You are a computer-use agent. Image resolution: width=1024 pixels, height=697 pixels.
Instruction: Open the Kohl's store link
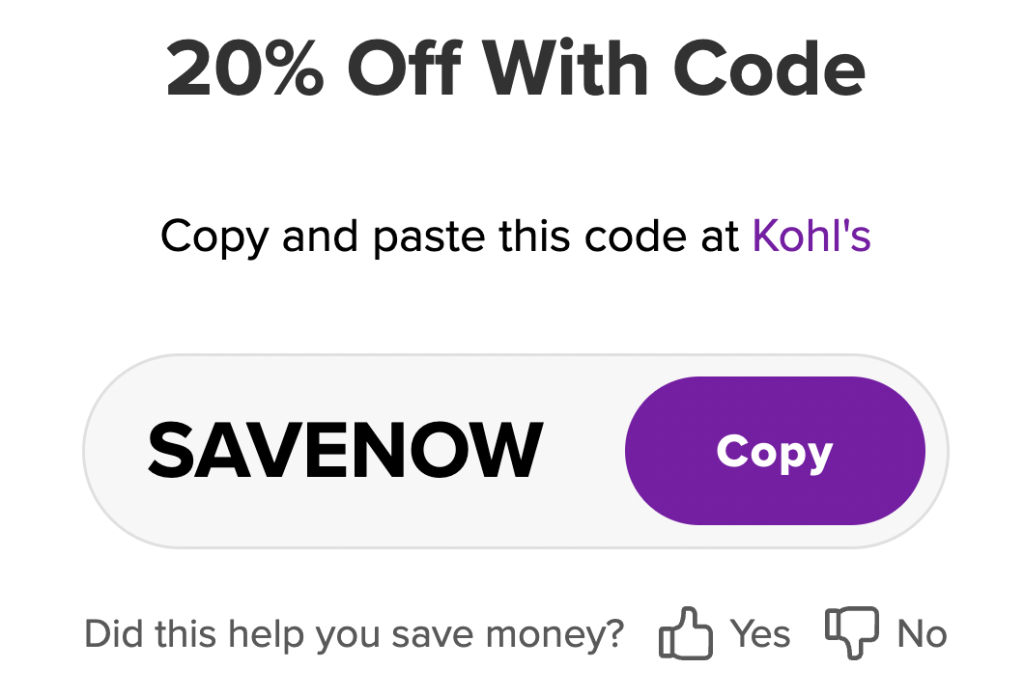pos(812,235)
